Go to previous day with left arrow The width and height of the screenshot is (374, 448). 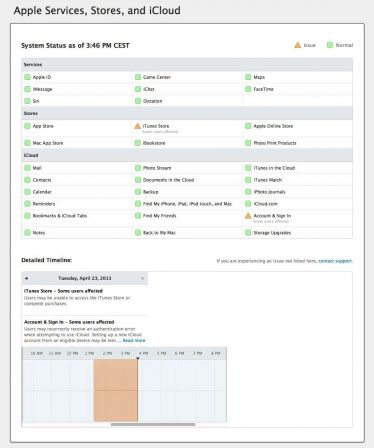(x=26, y=278)
